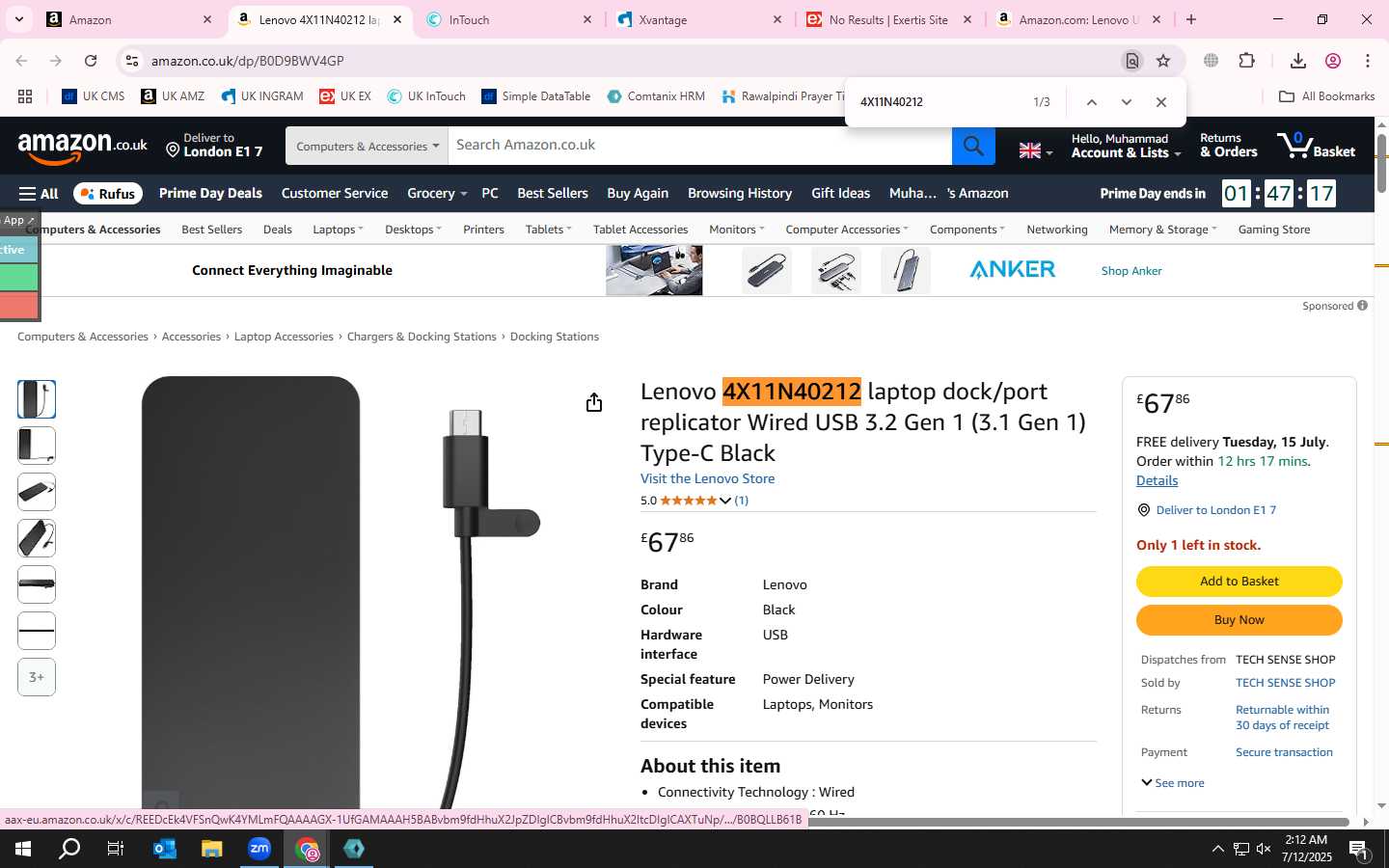
Task: Switch to the InTouch browser tab
Action: [511, 19]
